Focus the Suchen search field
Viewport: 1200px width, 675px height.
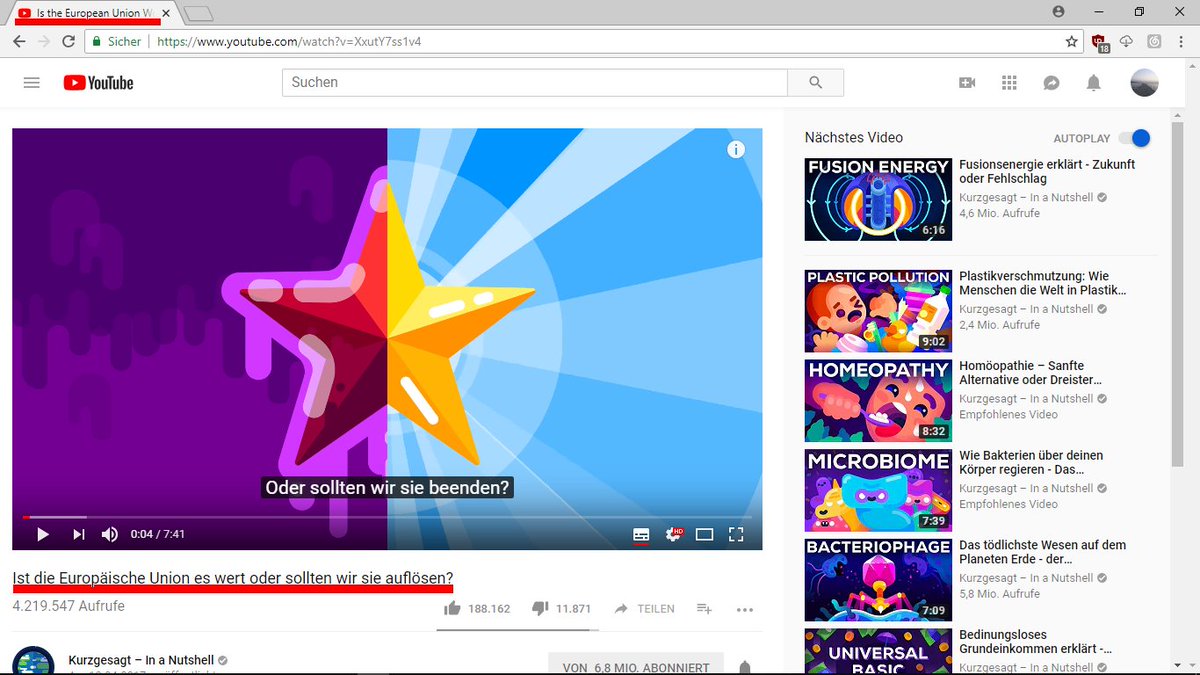[x=535, y=83]
